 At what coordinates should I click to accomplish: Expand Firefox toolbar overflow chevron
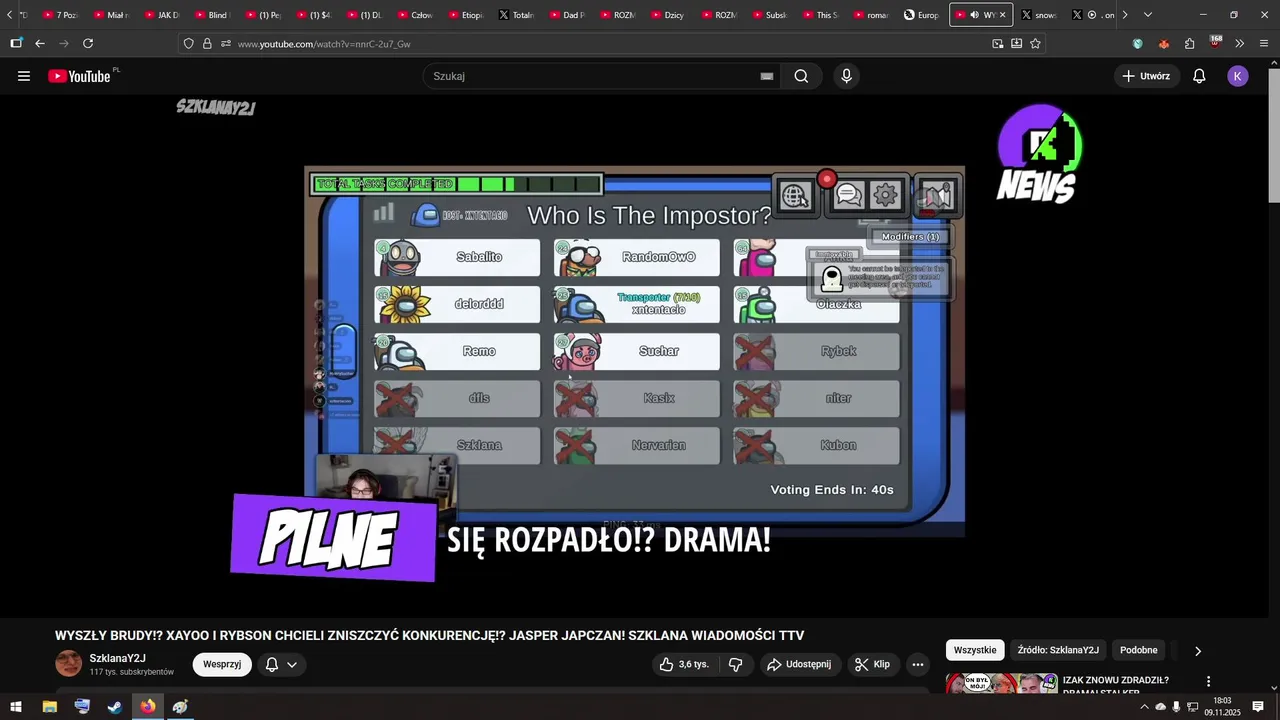coord(1240,43)
